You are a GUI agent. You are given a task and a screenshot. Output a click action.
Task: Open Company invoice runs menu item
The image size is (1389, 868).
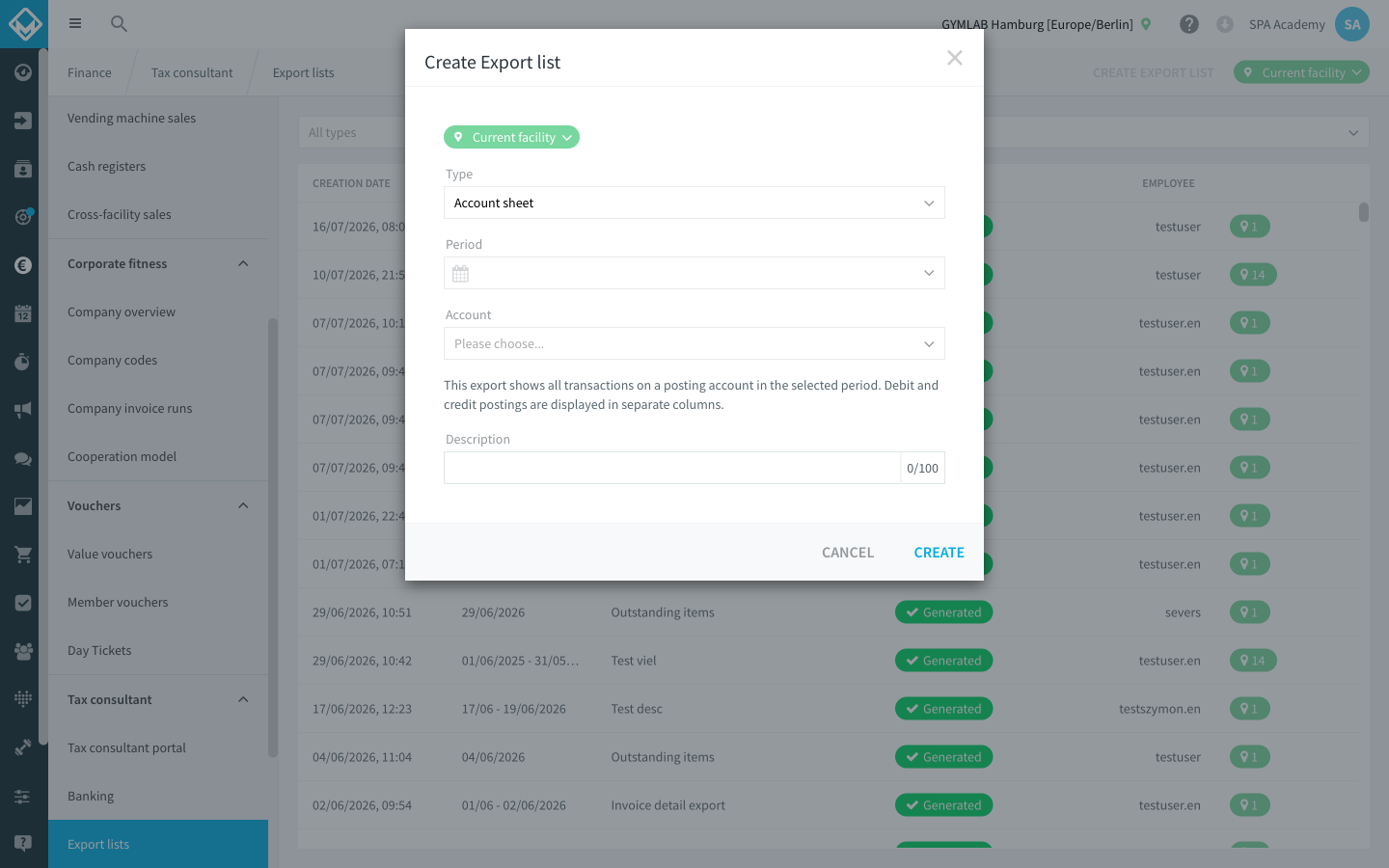pyautogui.click(x=158, y=408)
